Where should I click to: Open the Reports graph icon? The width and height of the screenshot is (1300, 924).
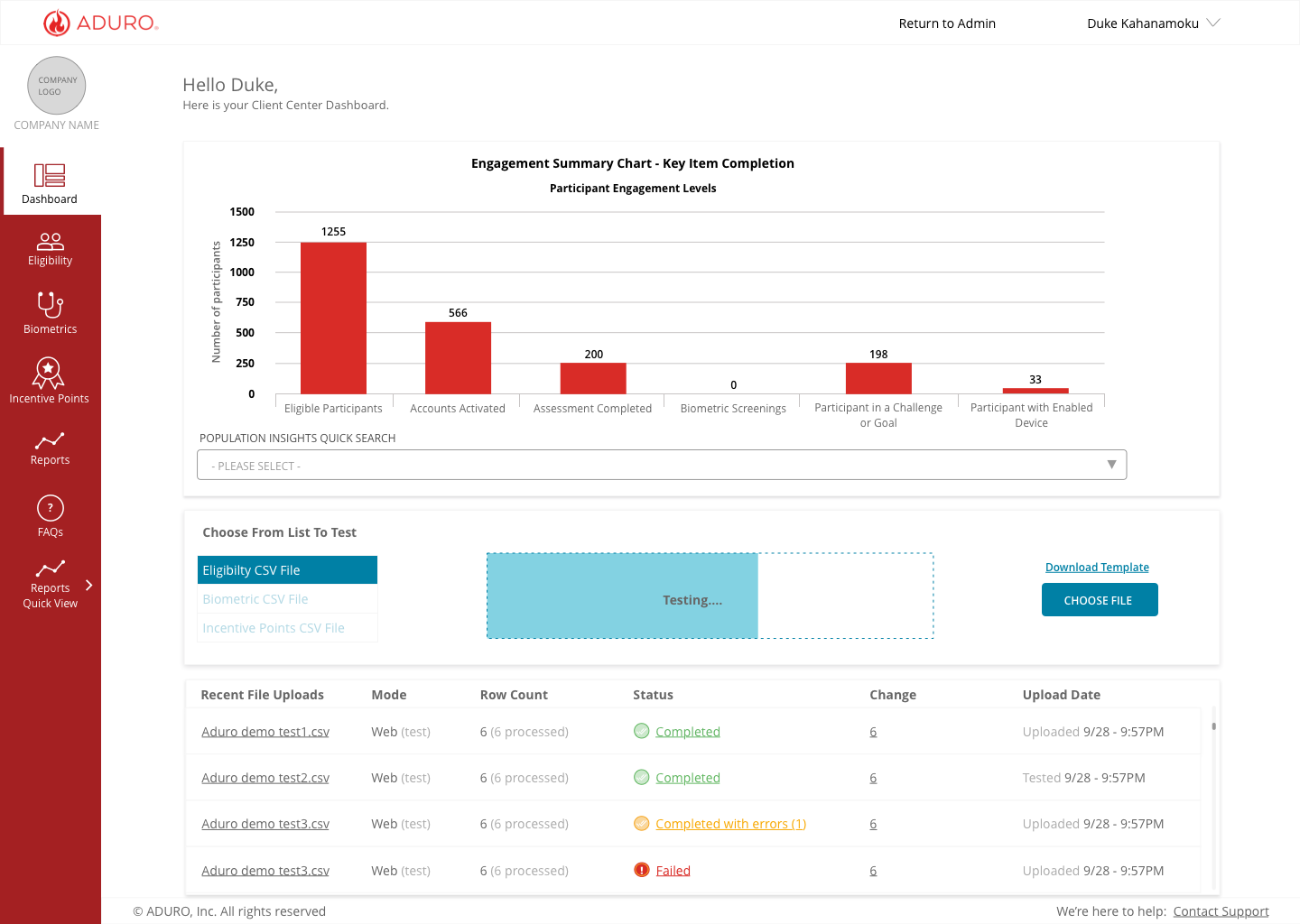tap(50, 440)
